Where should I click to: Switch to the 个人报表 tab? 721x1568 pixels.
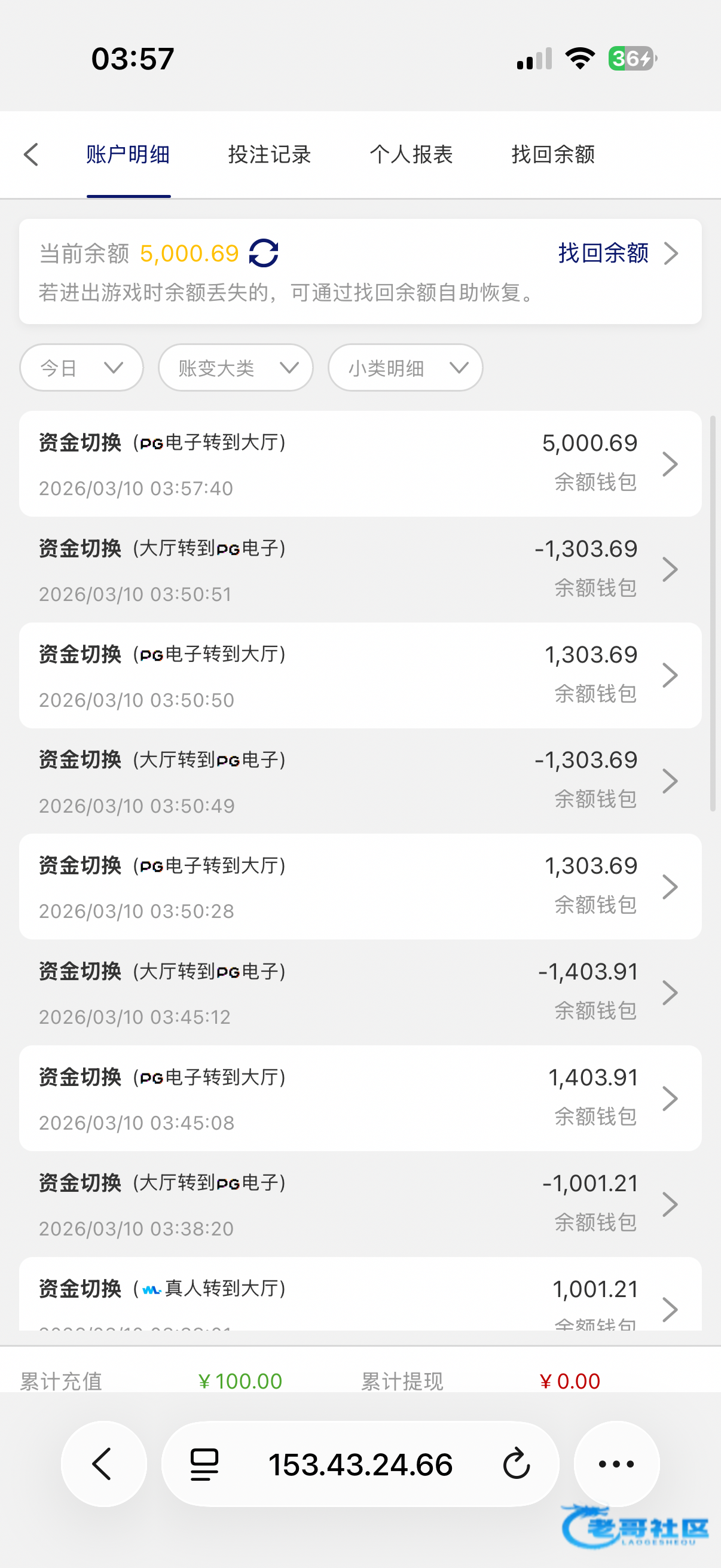pos(411,155)
